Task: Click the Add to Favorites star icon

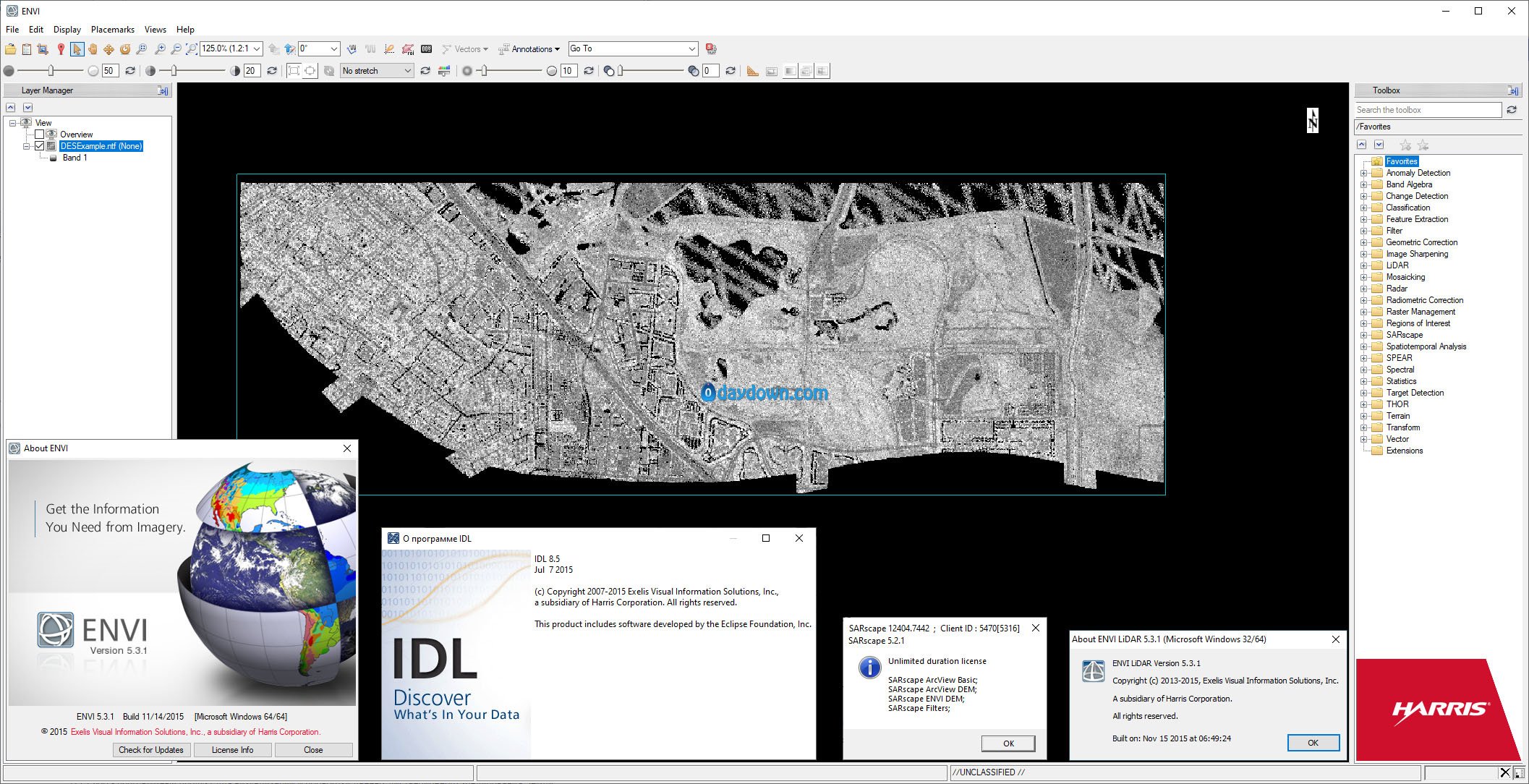Action: [1405, 145]
